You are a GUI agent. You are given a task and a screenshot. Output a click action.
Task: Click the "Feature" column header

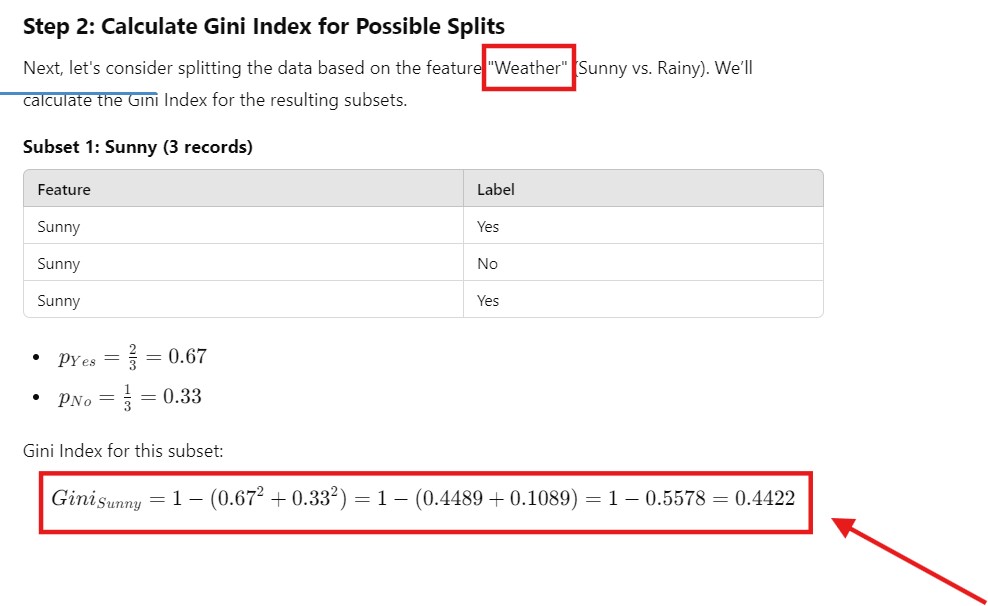tap(64, 189)
